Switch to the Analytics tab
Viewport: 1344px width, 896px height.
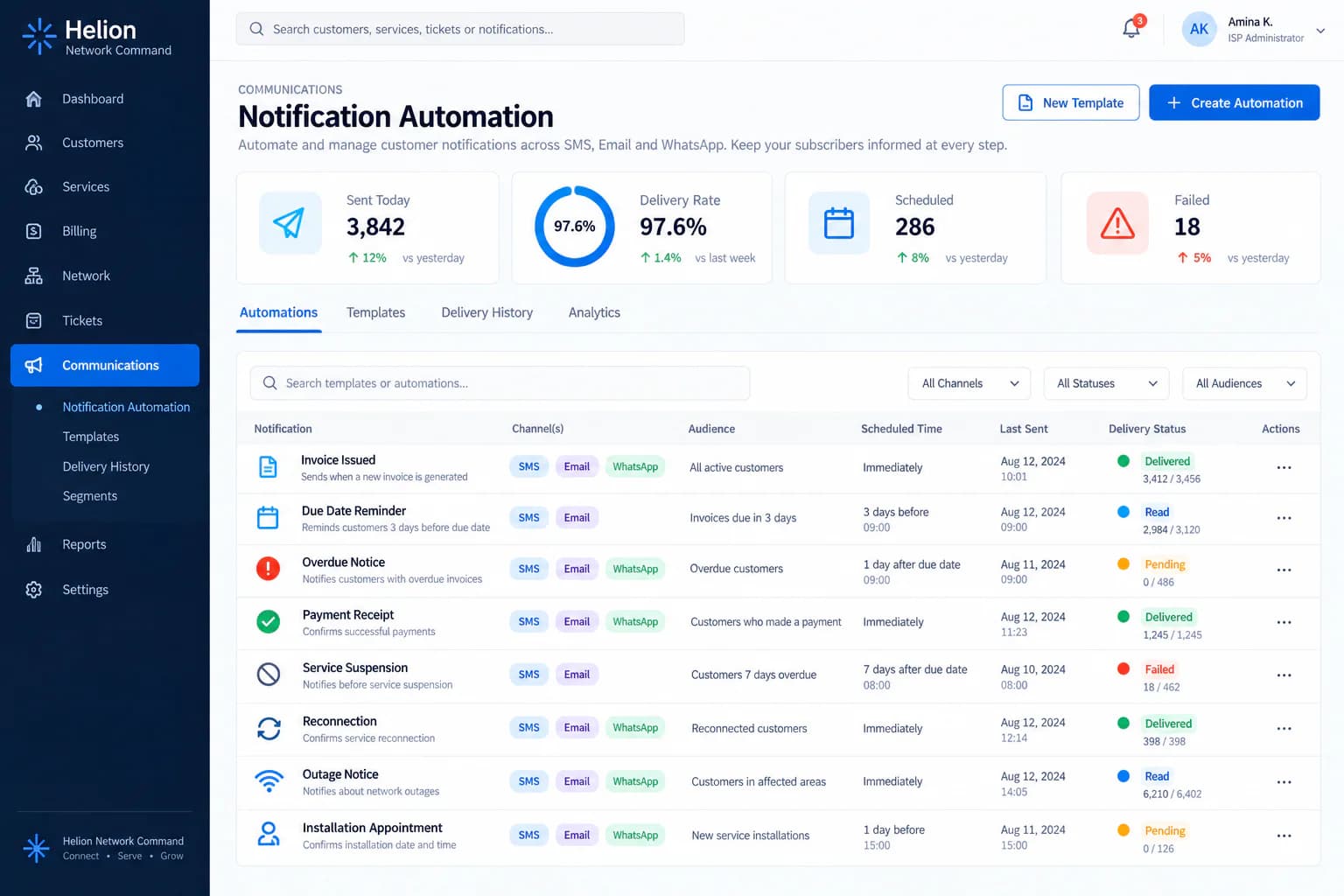tap(594, 312)
